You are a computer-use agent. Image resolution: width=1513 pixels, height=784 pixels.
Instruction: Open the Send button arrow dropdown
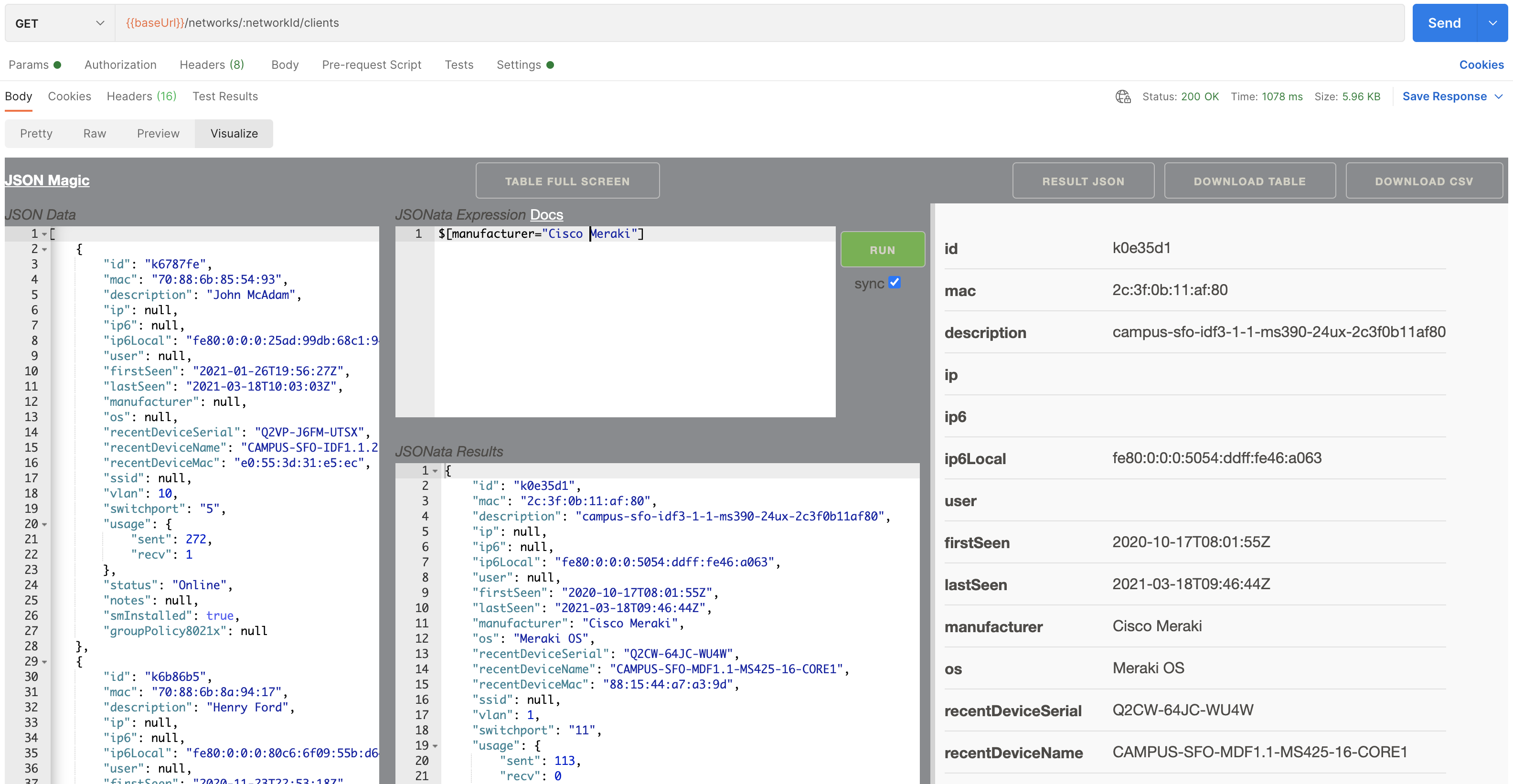[x=1492, y=23]
